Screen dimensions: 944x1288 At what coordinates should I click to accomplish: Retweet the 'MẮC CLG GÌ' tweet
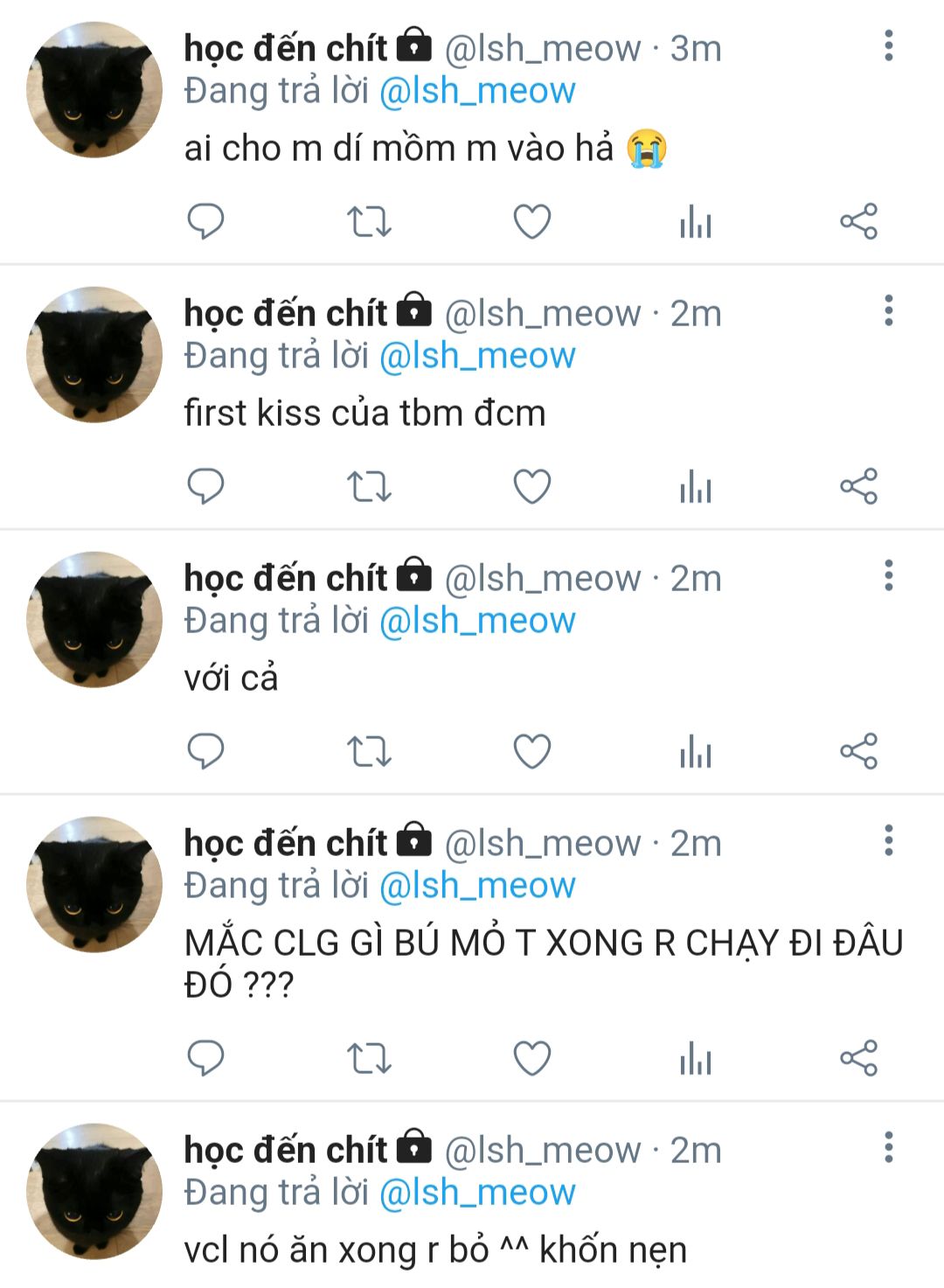coord(369,1058)
